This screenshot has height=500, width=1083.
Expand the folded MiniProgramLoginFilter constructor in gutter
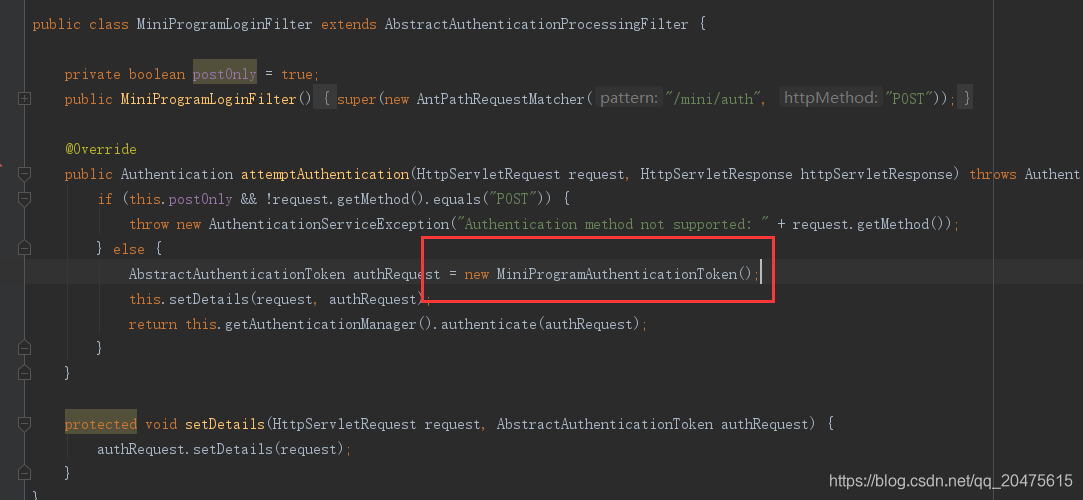point(24,99)
